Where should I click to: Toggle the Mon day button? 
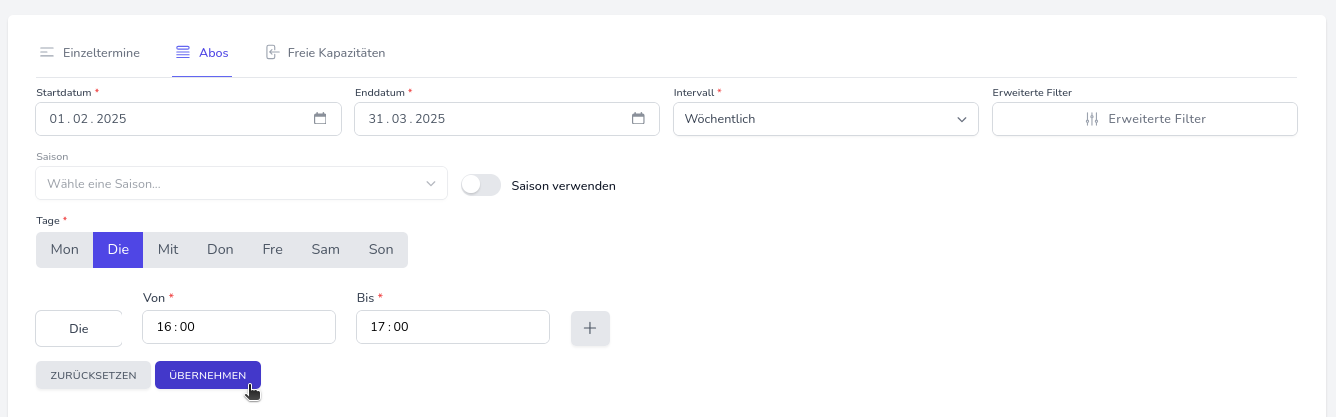[65, 250]
